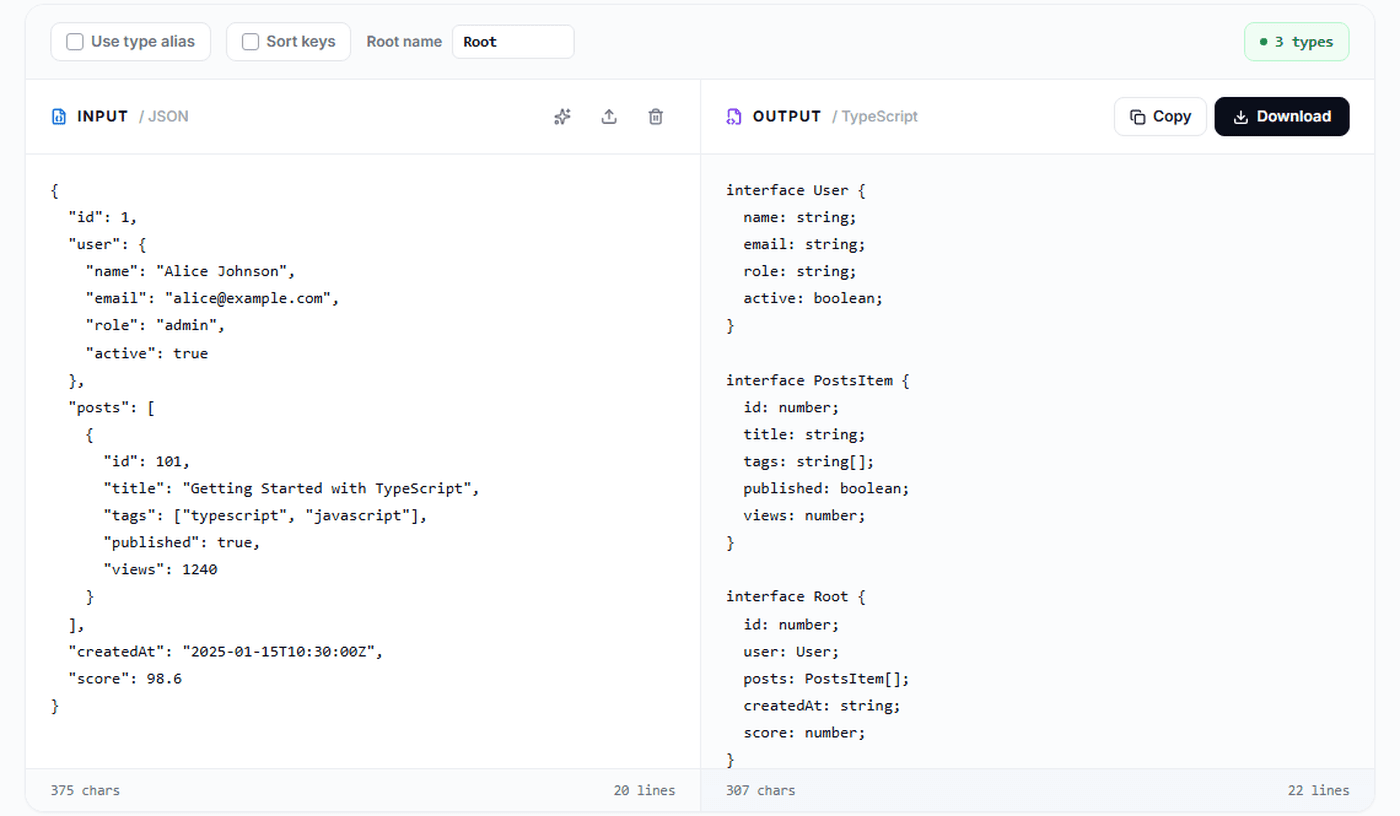The image size is (1400, 816).
Task: Click the format/beautify sparkle icon in the INPUT header
Action: click(562, 117)
